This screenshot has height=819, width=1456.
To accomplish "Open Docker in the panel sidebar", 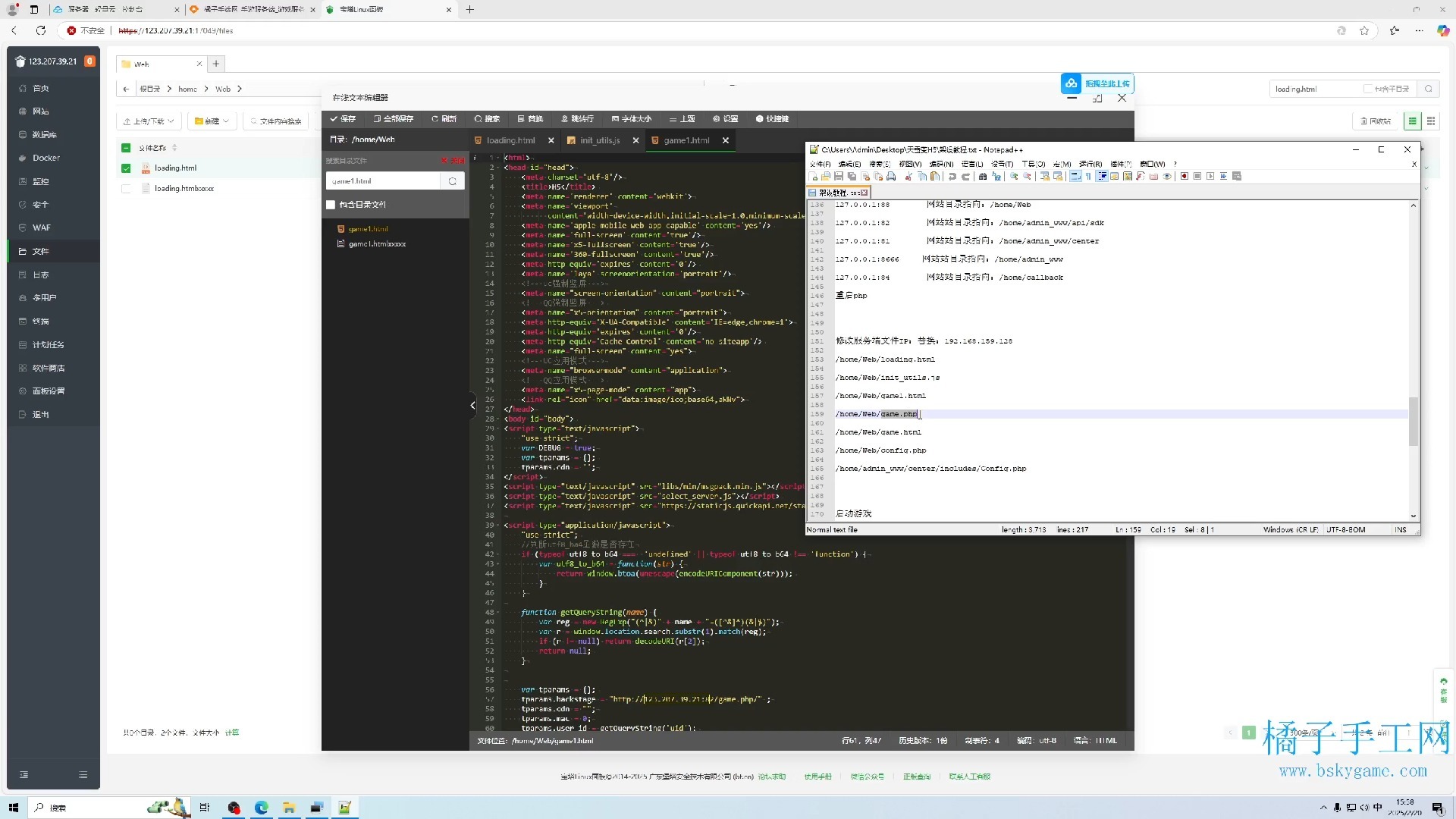I will coord(53,158).
